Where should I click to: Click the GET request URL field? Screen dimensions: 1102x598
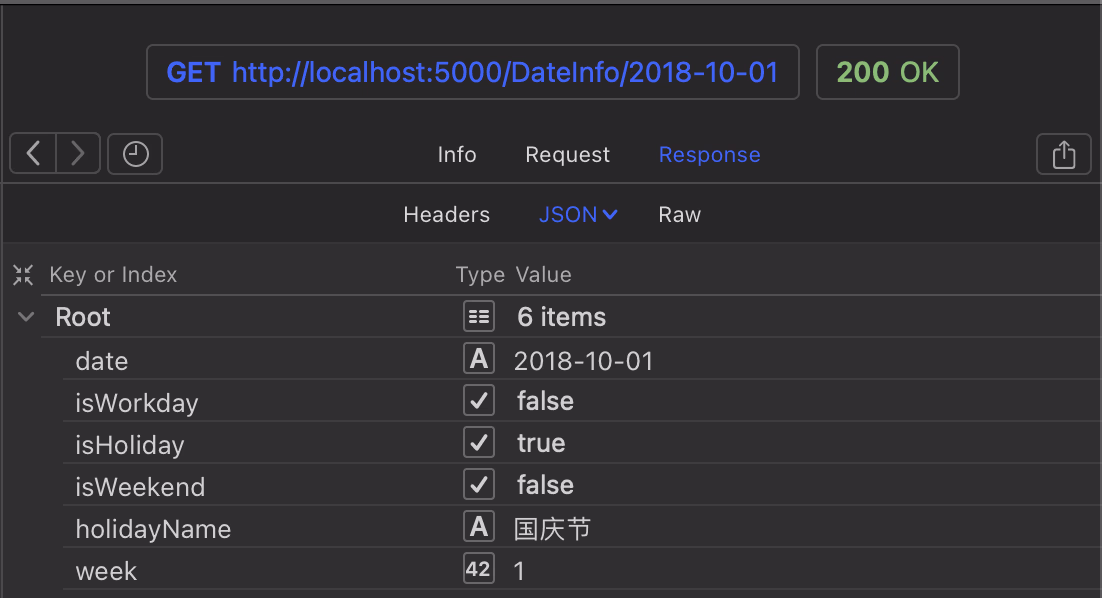pyautogui.click(x=472, y=72)
